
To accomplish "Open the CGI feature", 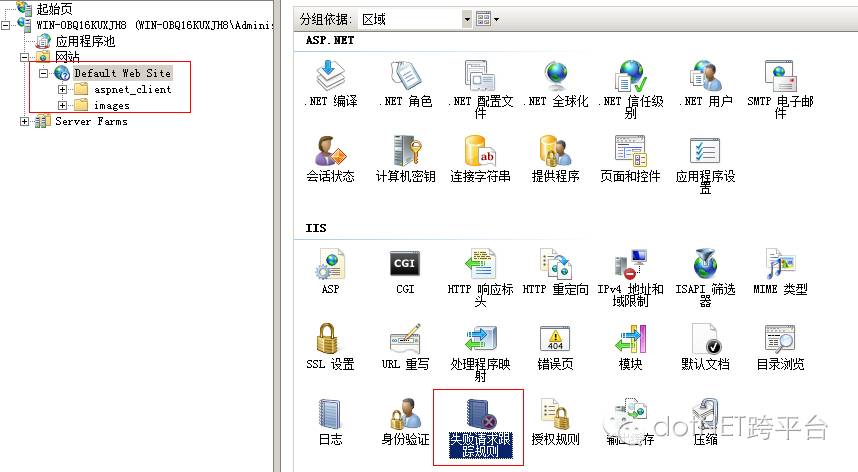I will (405, 272).
